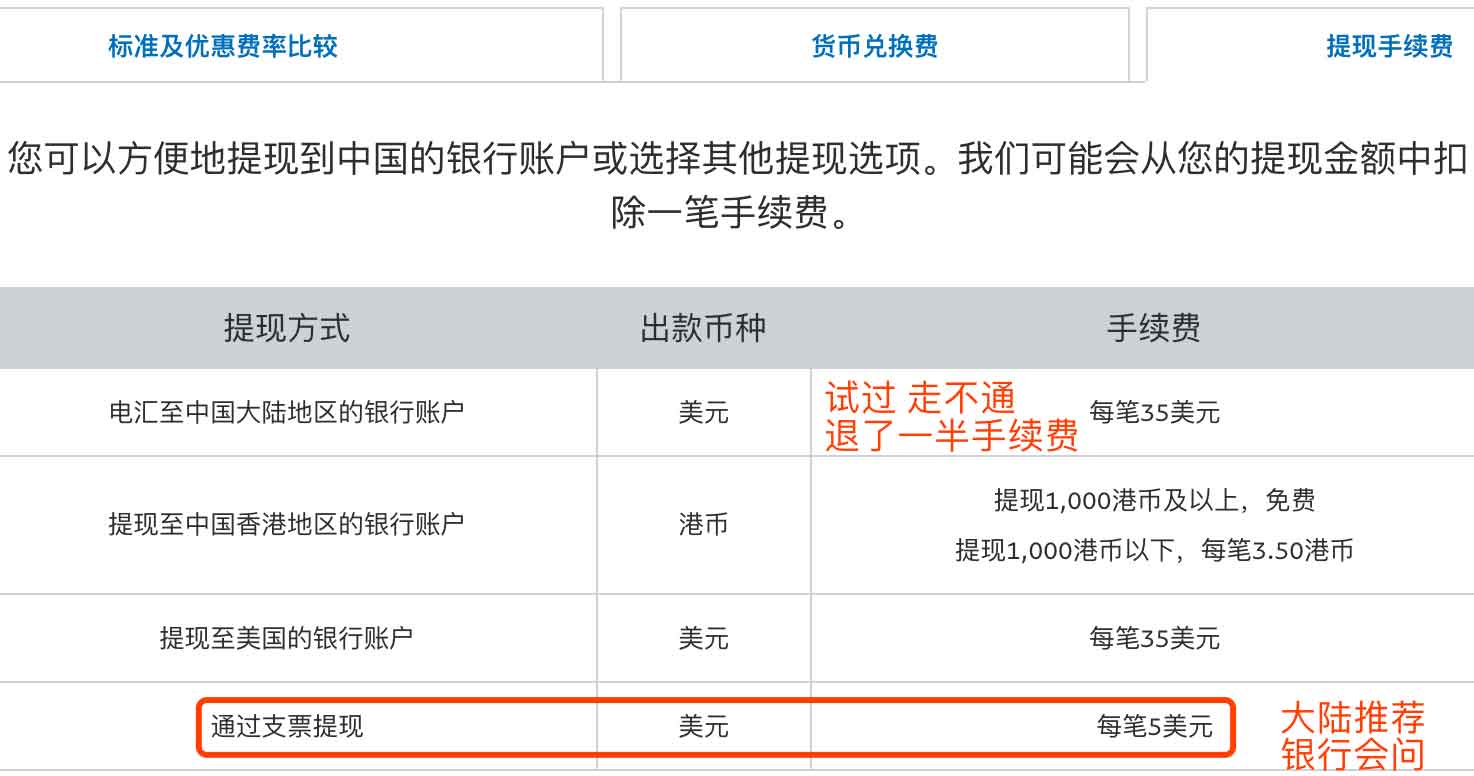Switch to the 货币兑换费 tab

[x=875, y=46]
